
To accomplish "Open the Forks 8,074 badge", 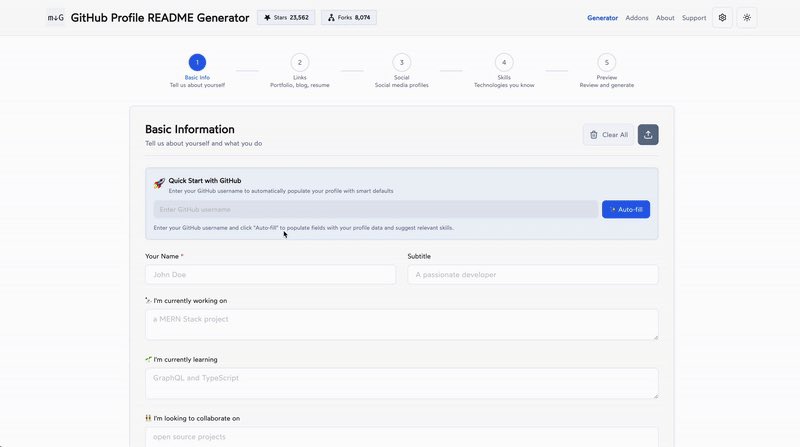I will click(349, 17).
